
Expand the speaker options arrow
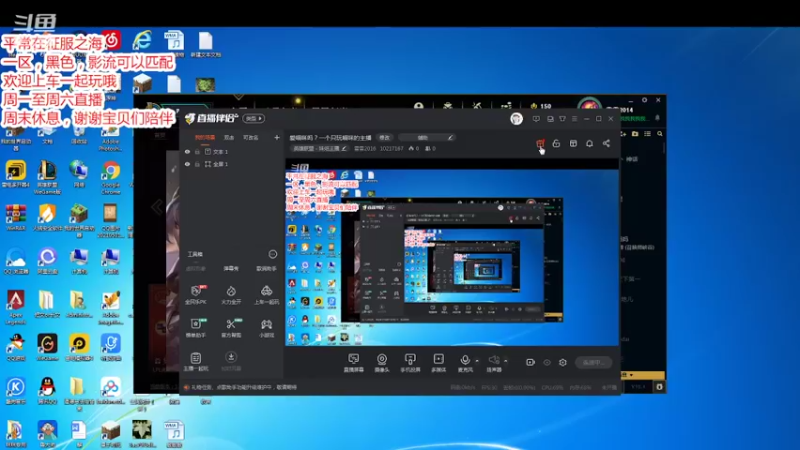point(506,360)
